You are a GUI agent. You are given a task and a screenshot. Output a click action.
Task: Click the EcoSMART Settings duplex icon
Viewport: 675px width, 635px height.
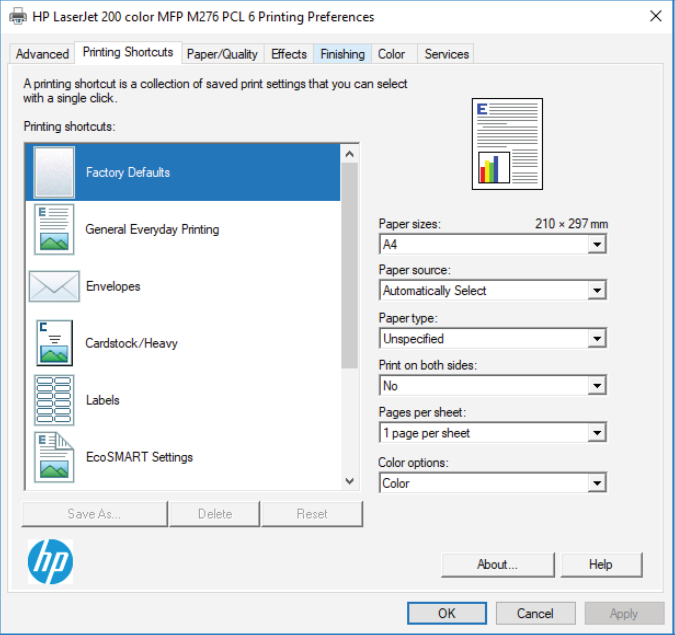coord(54,457)
